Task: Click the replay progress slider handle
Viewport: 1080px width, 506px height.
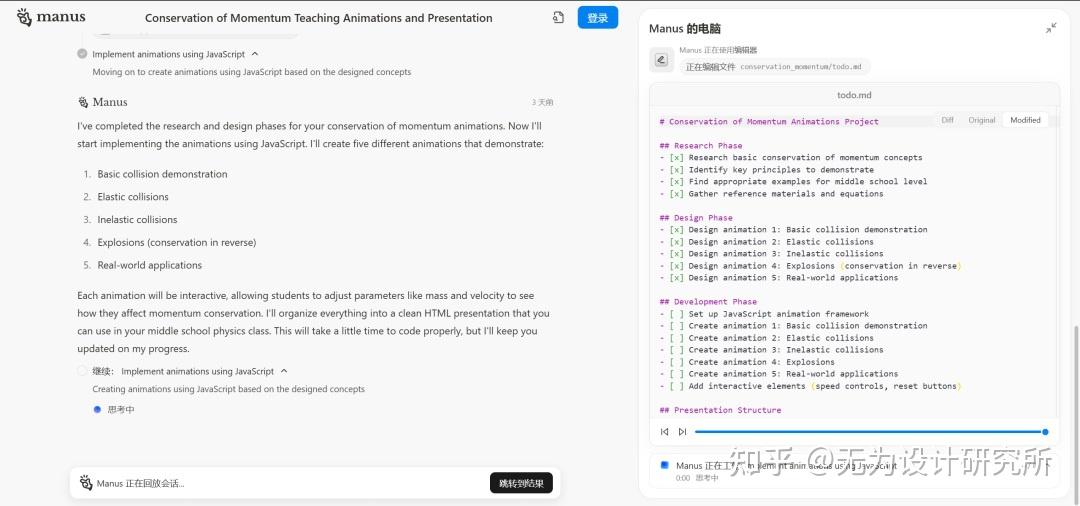Action: [1045, 432]
